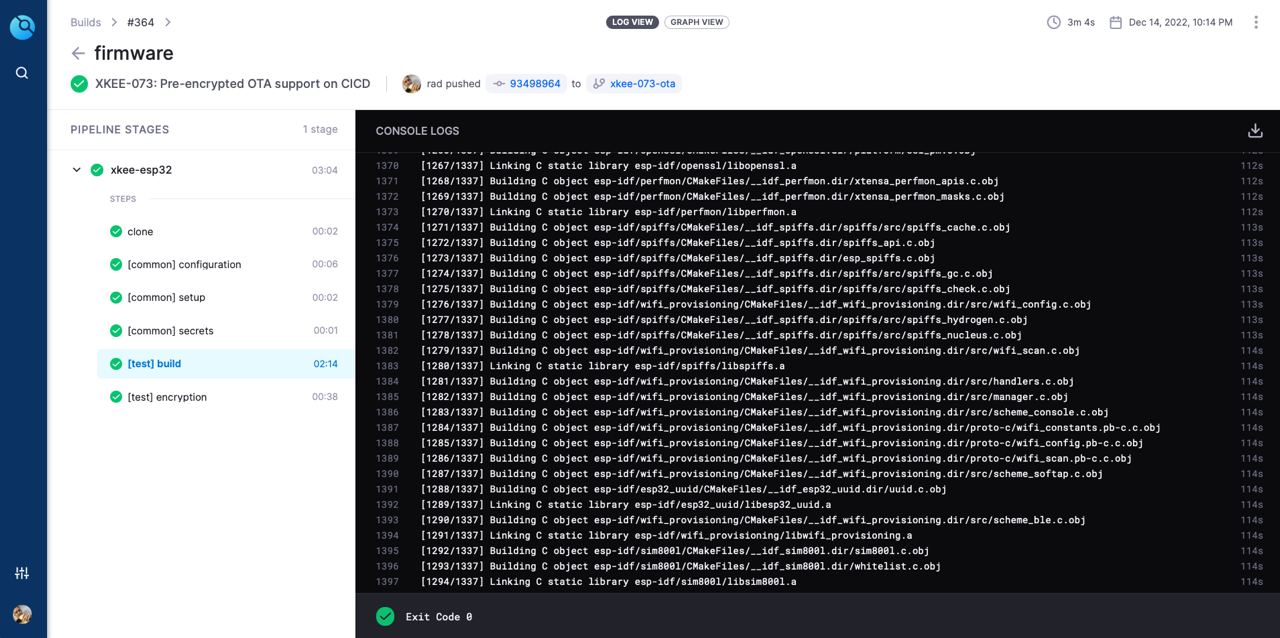Click the green check of clone step
This screenshot has height=638, width=1280.
(x=116, y=232)
